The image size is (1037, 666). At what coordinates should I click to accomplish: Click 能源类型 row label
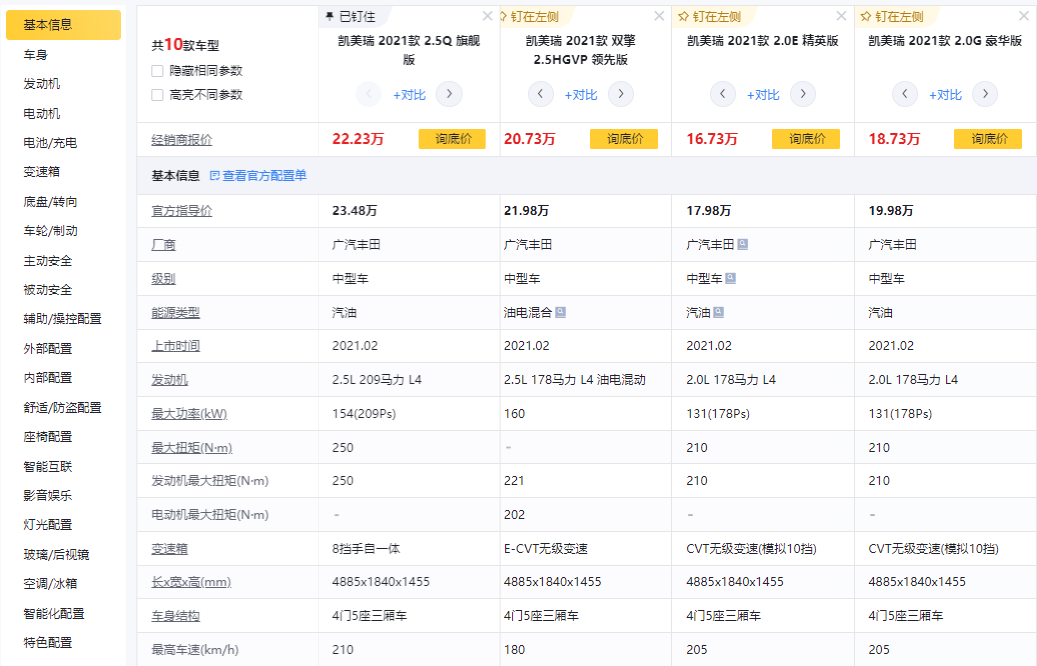175,312
